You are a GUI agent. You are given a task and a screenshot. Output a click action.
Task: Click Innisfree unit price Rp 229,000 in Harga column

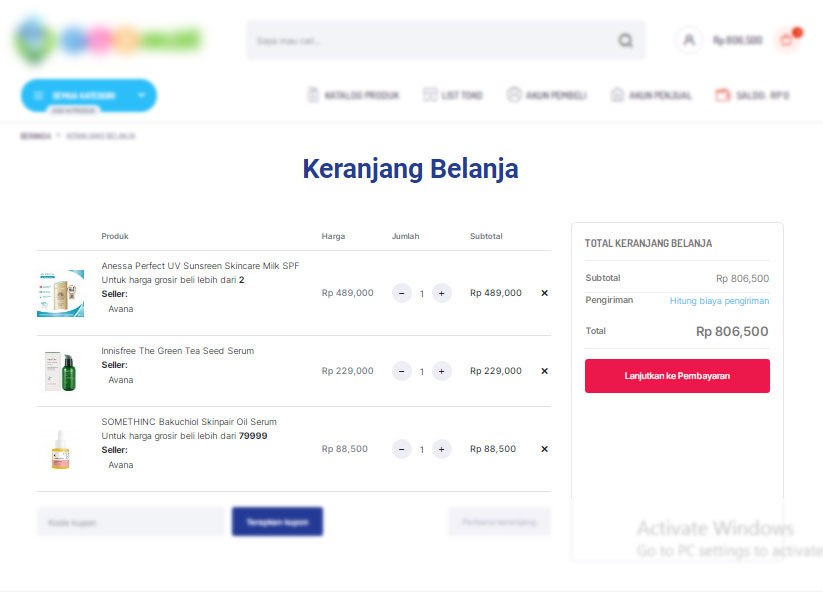(347, 371)
